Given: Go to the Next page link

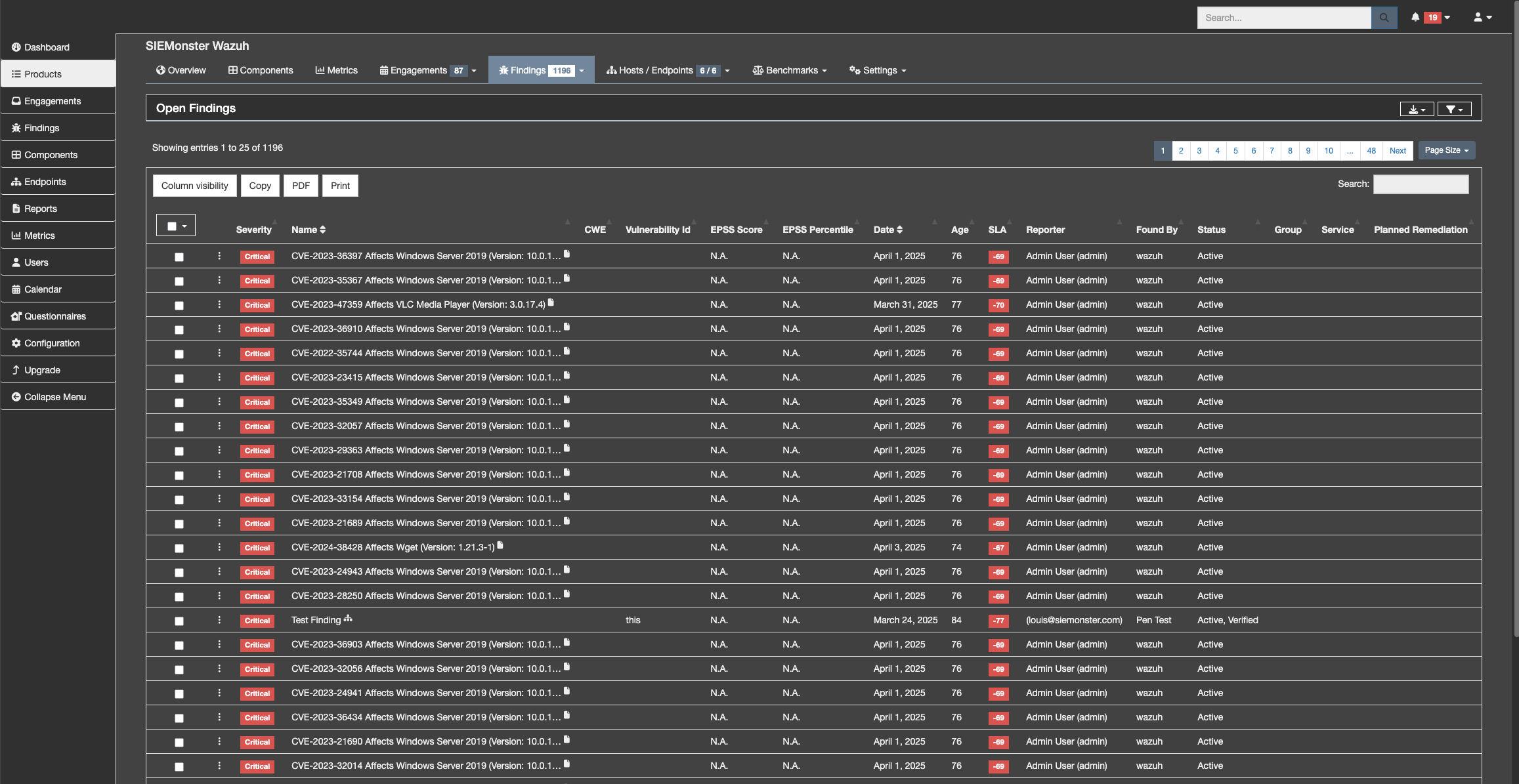Looking at the screenshot, I should pos(1398,150).
